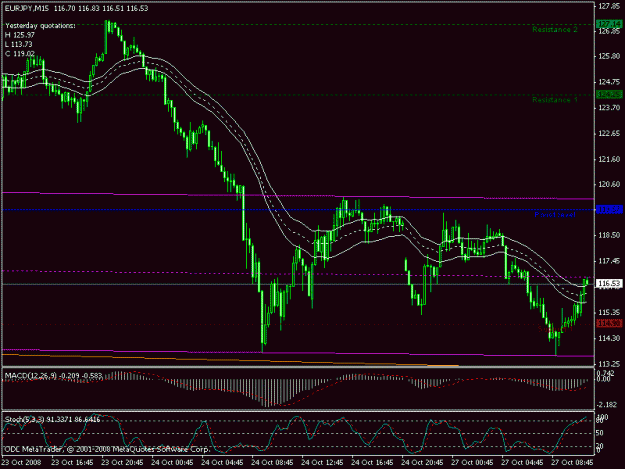625x469 pixels.
Task: Select the 'Resistance 2' level label
Action: [554, 29]
